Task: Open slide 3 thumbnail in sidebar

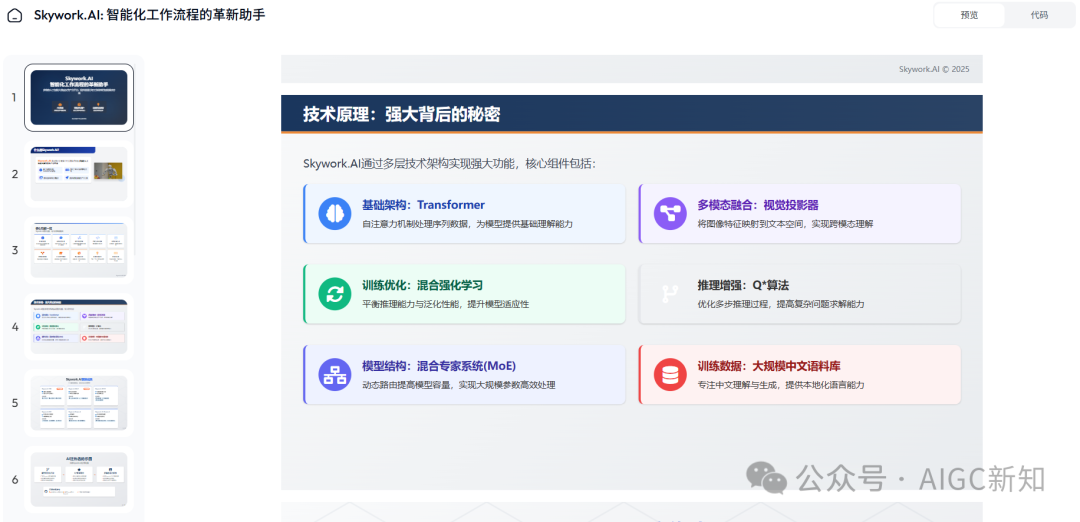Action: (x=79, y=250)
